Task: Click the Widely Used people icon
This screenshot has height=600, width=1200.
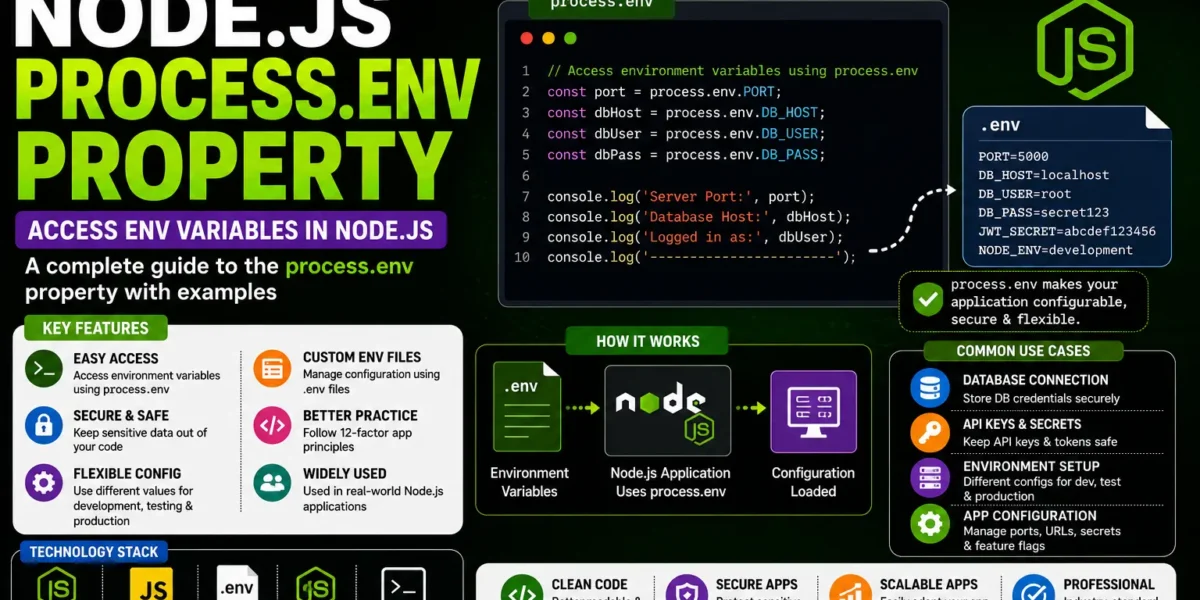Action: [271, 483]
